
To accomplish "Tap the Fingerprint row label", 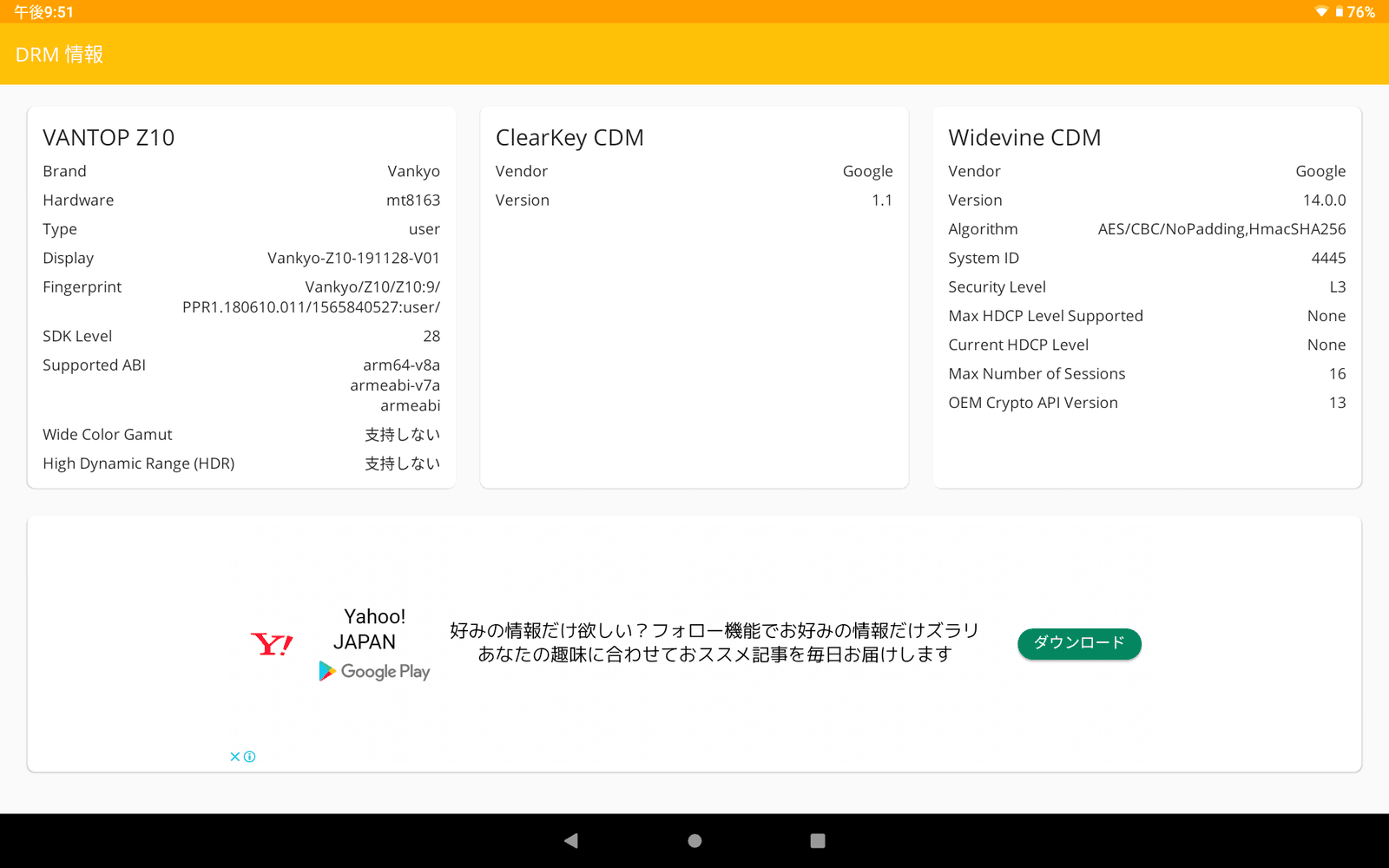I will pos(82,287).
